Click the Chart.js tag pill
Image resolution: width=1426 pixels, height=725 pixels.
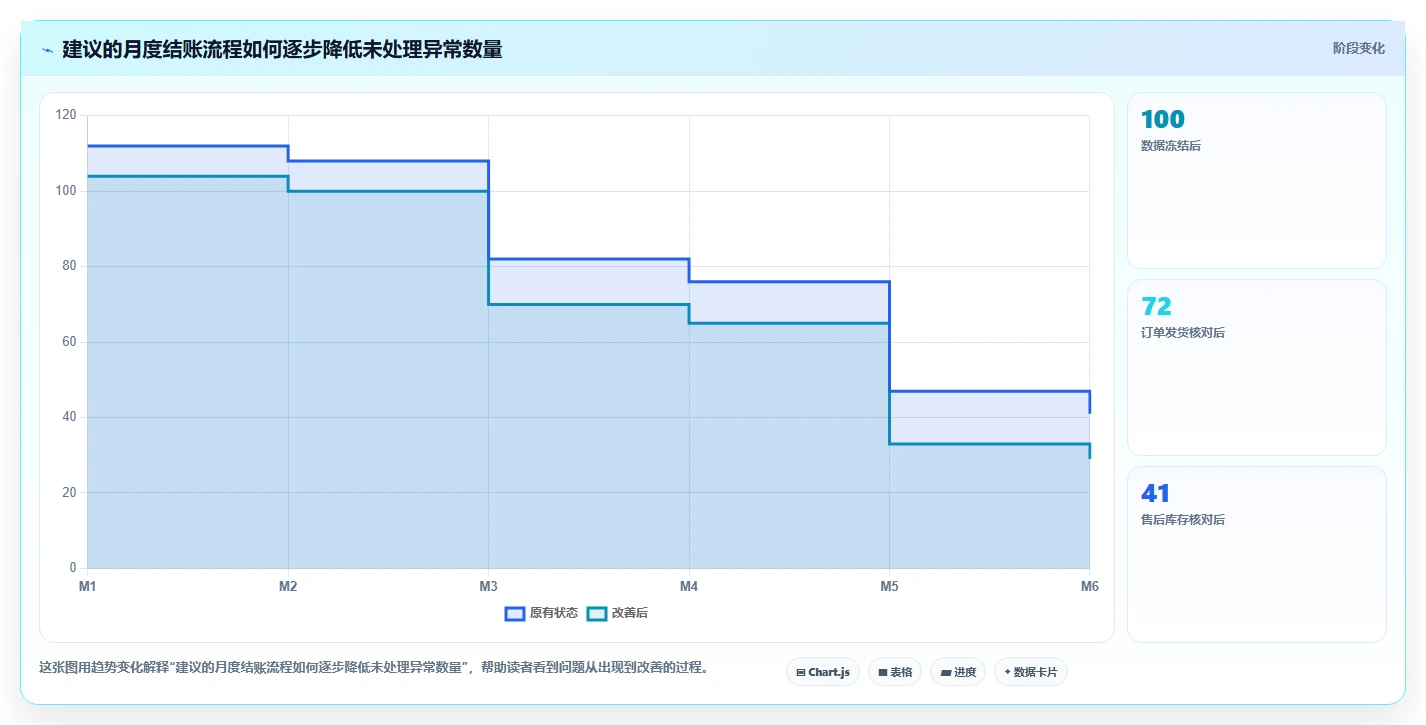point(823,672)
